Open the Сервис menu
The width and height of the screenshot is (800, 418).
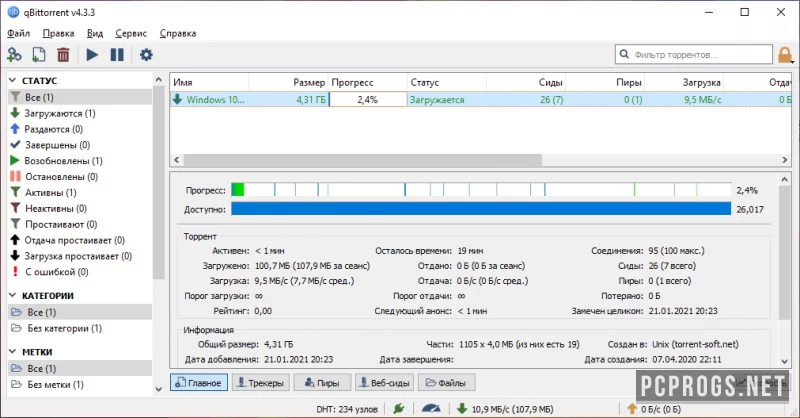(131, 33)
